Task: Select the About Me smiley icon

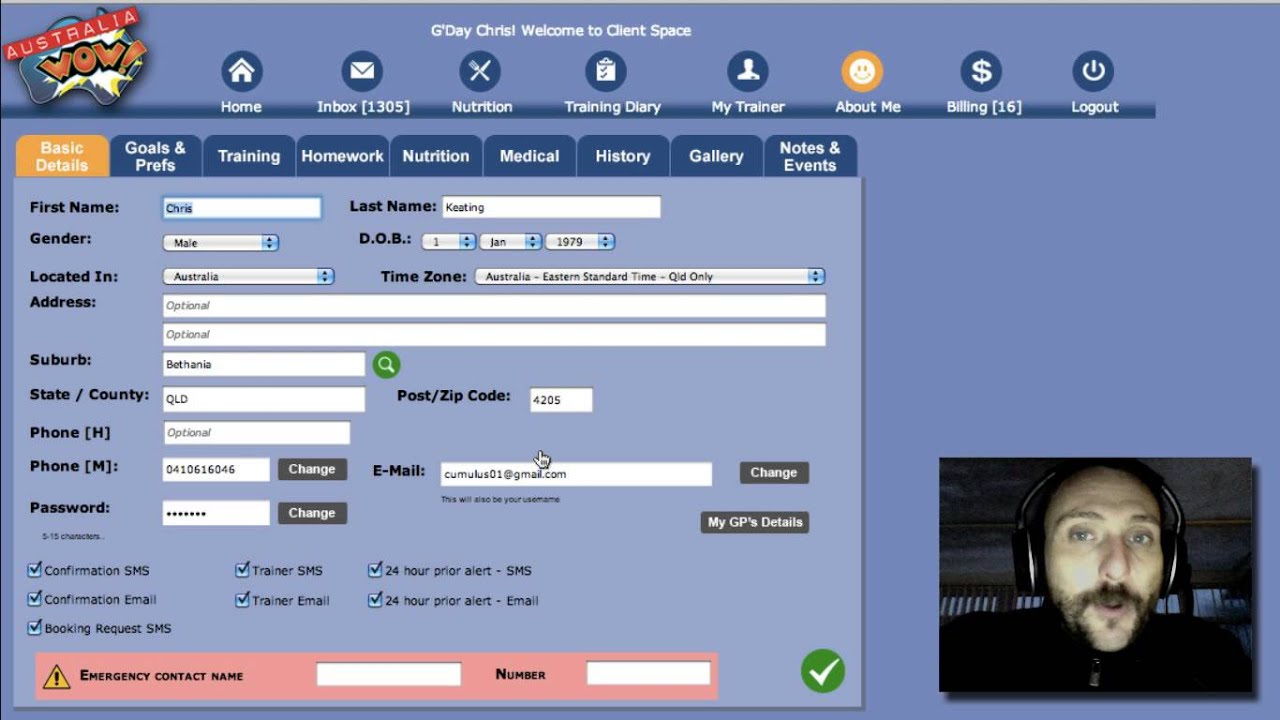Action: click(x=862, y=71)
